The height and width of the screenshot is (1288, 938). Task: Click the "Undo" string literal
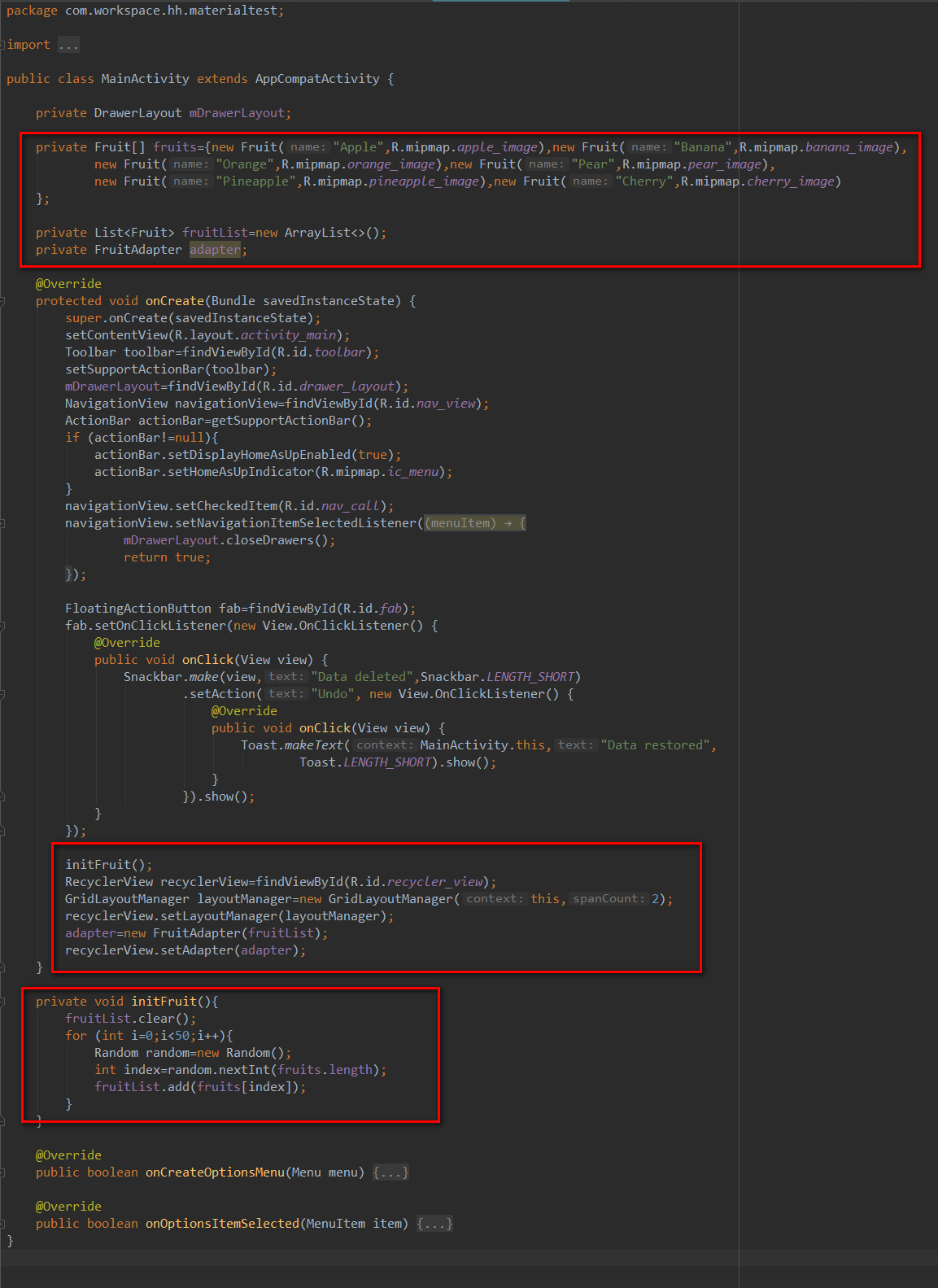pyautogui.click(x=333, y=694)
